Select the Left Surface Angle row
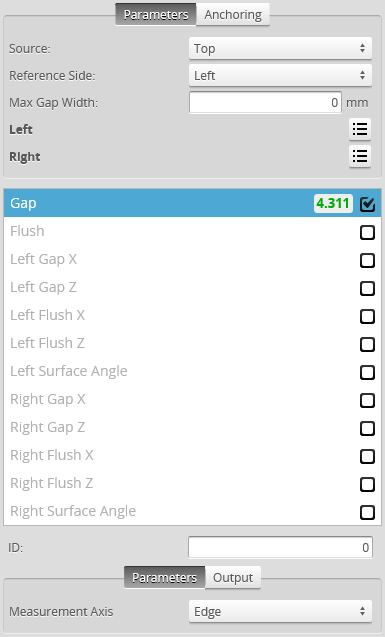The height and width of the screenshot is (637, 385). click(x=192, y=371)
